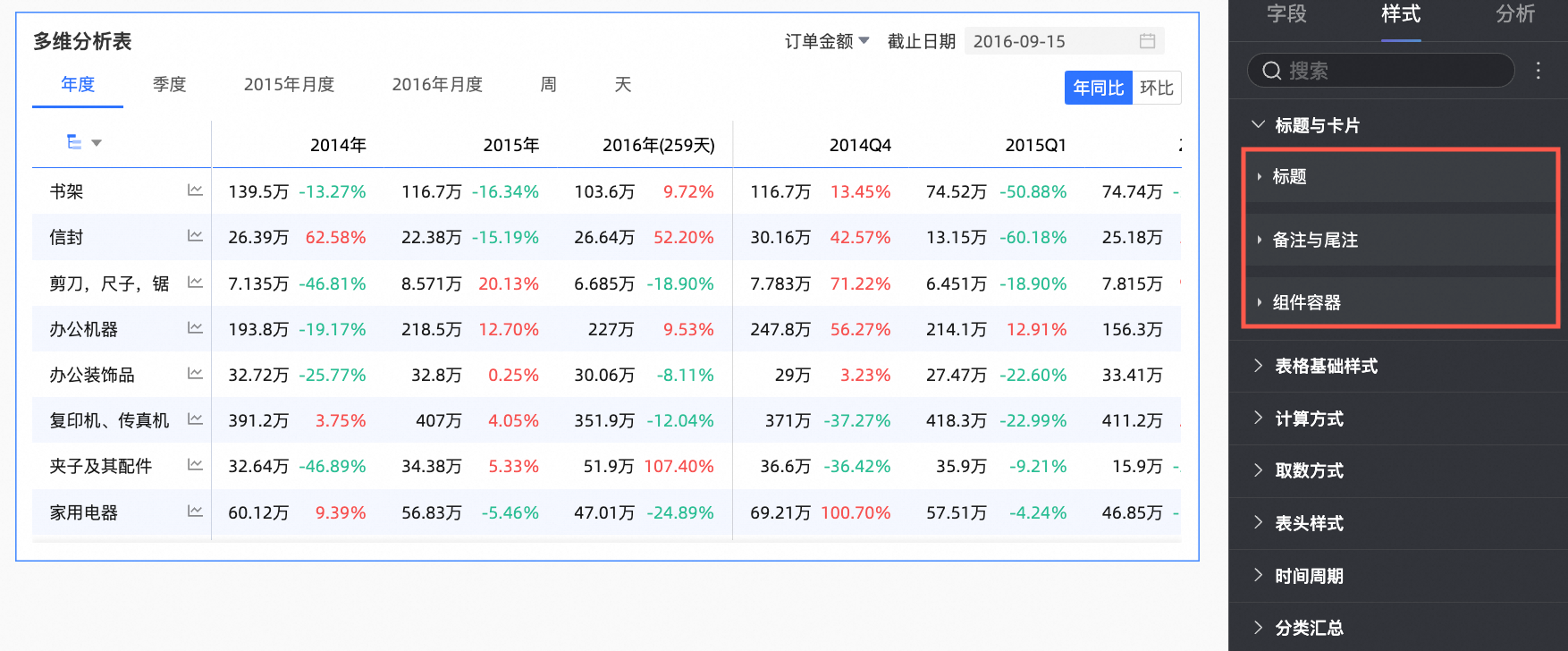Open the 字段 panel tab

tap(1286, 14)
